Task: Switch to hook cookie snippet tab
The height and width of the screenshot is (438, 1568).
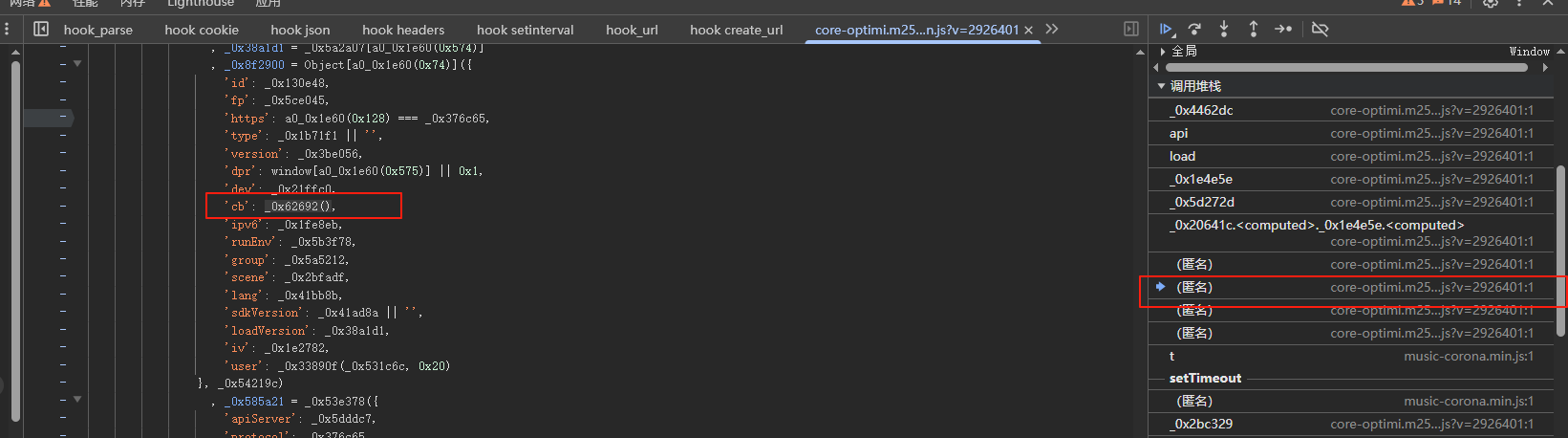Action: [201, 30]
